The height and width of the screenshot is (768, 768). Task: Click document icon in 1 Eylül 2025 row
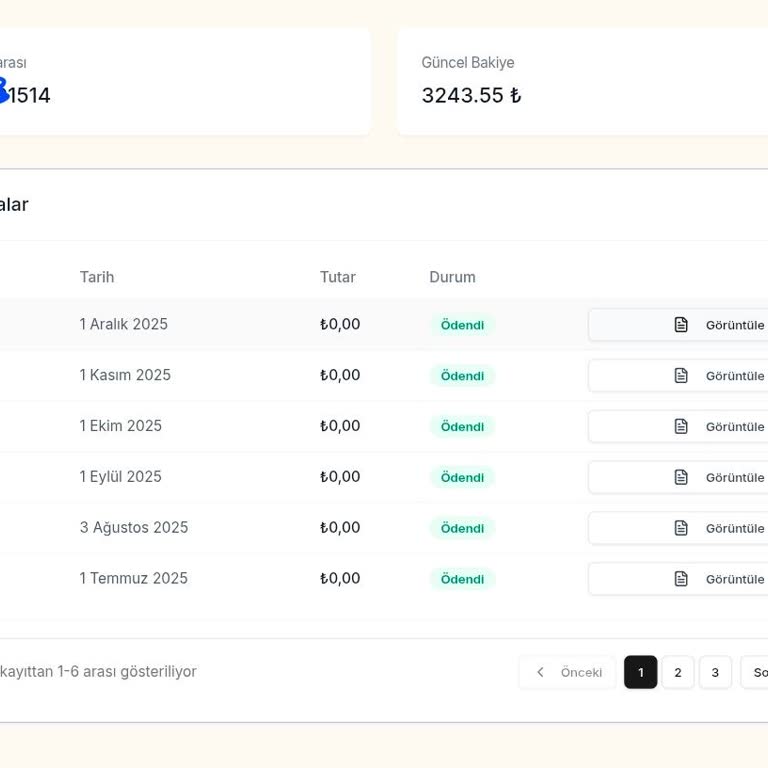681,477
